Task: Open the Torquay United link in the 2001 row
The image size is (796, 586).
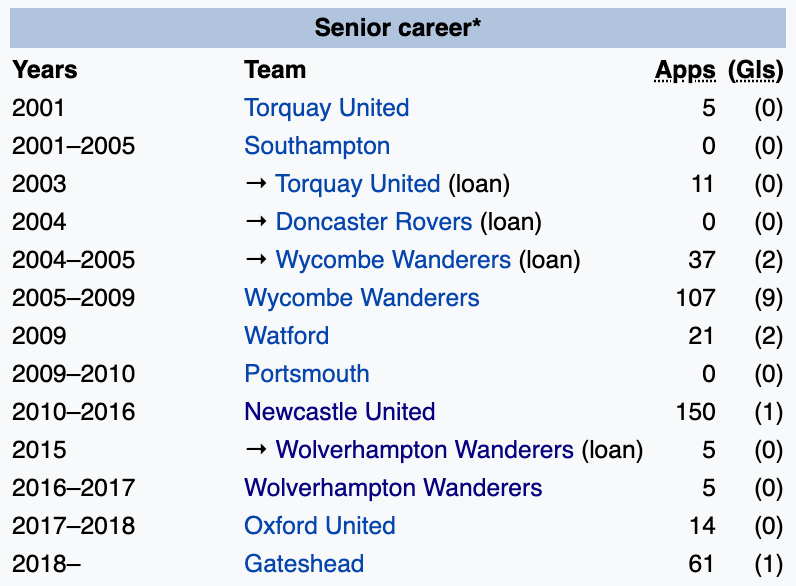Action: tap(326, 108)
